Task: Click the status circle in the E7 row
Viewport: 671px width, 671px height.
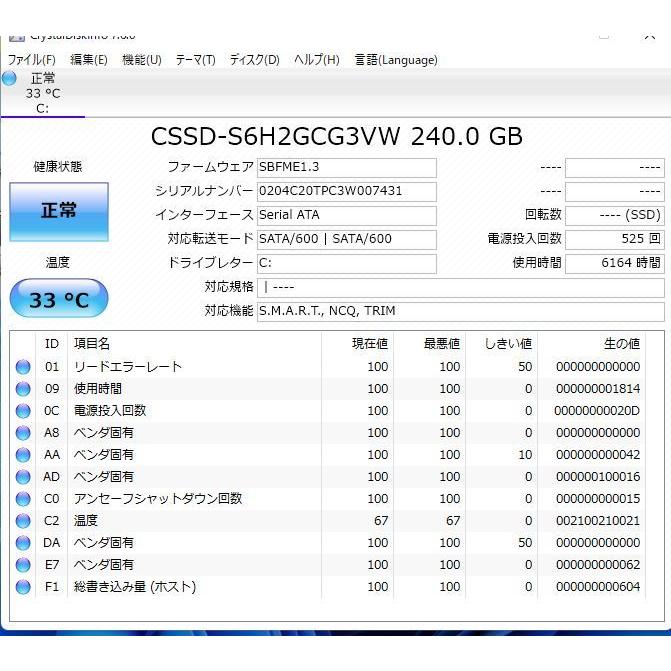Action: 23,565
